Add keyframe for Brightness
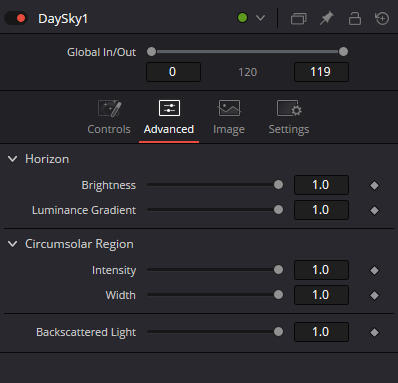 374,185
